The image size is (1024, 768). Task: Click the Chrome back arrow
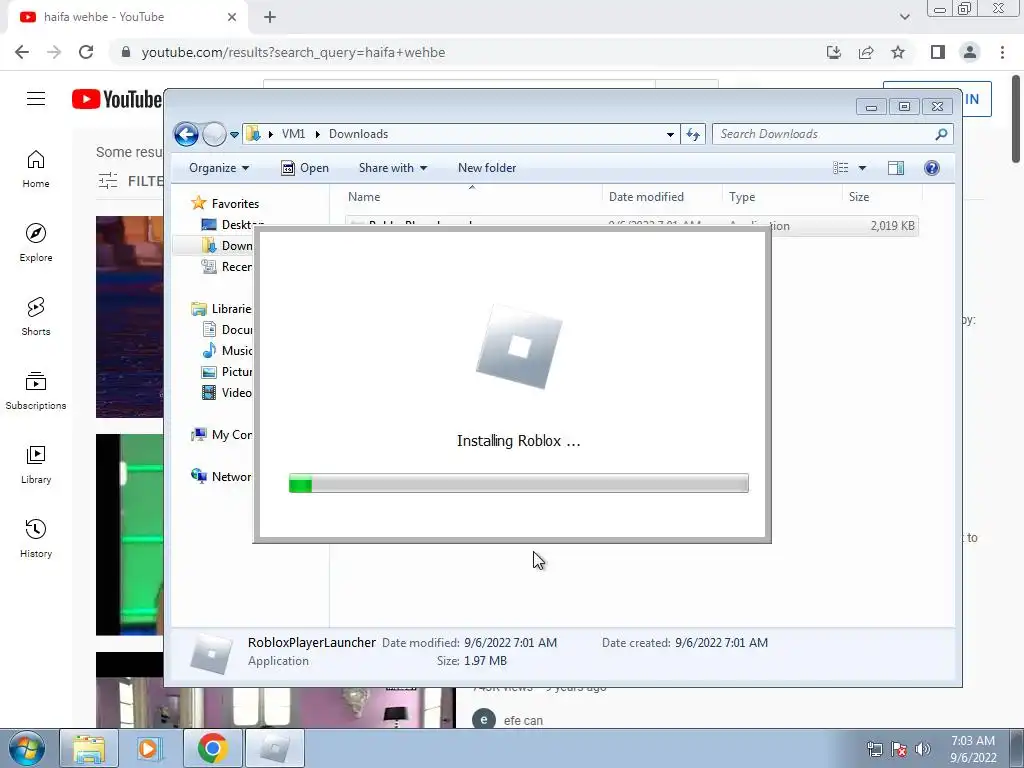22,52
